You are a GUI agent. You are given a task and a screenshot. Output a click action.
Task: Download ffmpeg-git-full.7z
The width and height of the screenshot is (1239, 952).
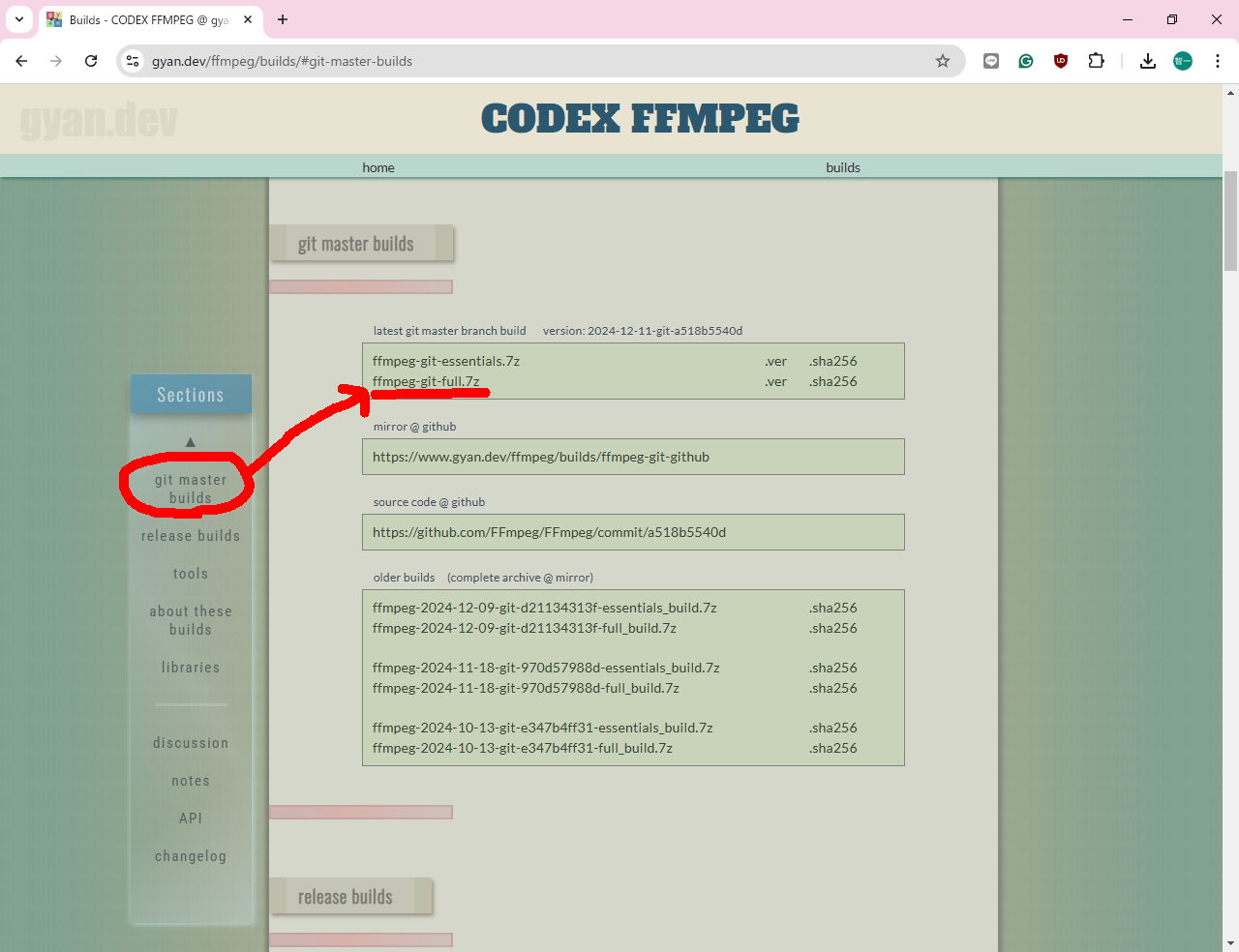click(426, 381)
